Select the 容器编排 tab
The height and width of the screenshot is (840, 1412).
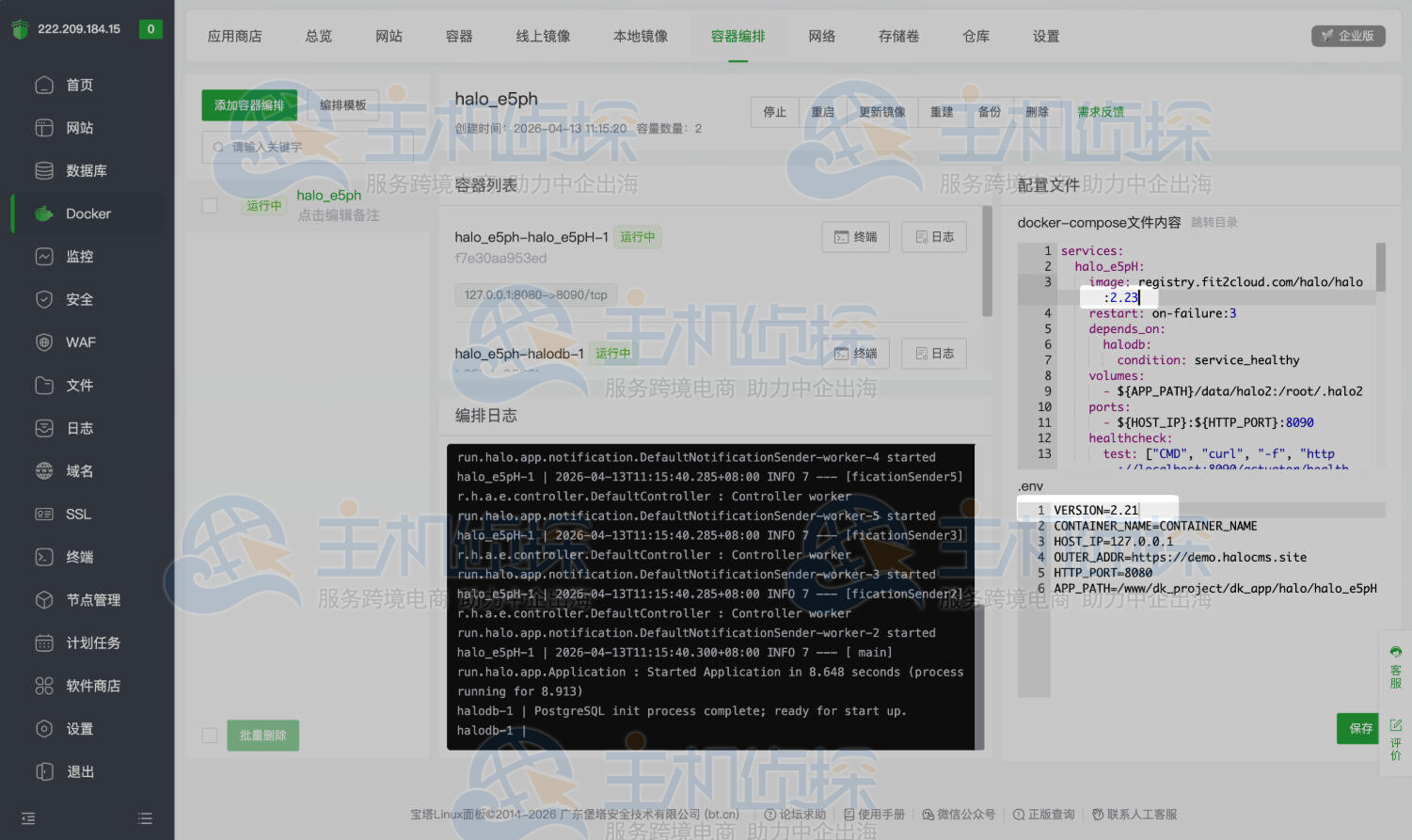[738, 36]
